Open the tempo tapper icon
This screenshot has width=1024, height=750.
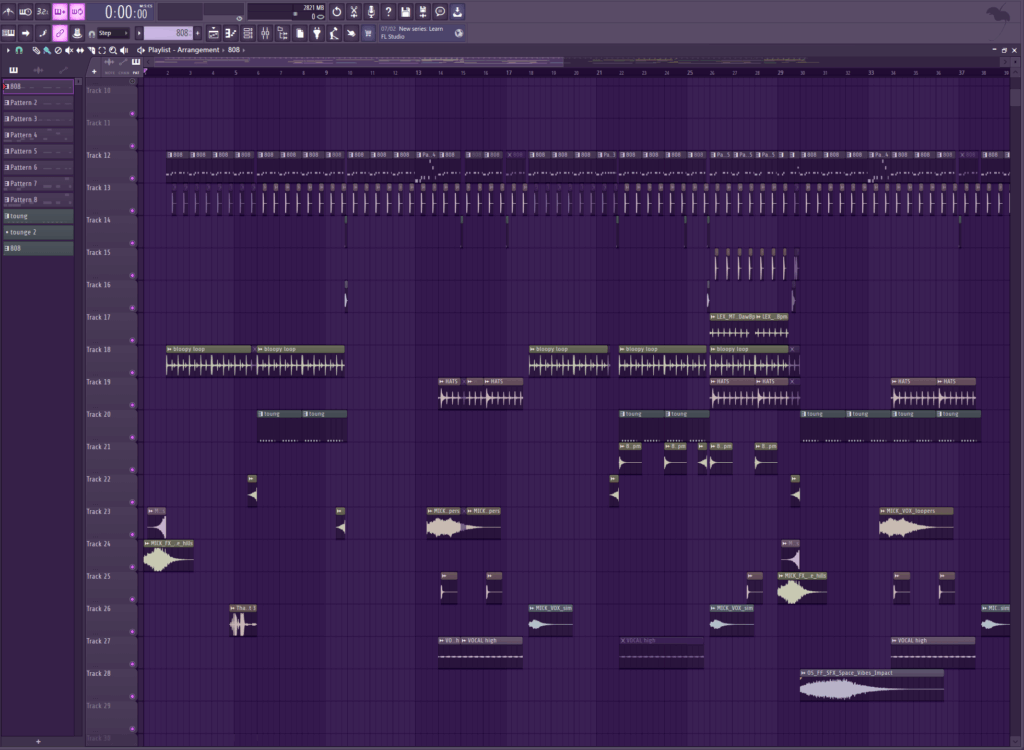click(x=334, y=33)
